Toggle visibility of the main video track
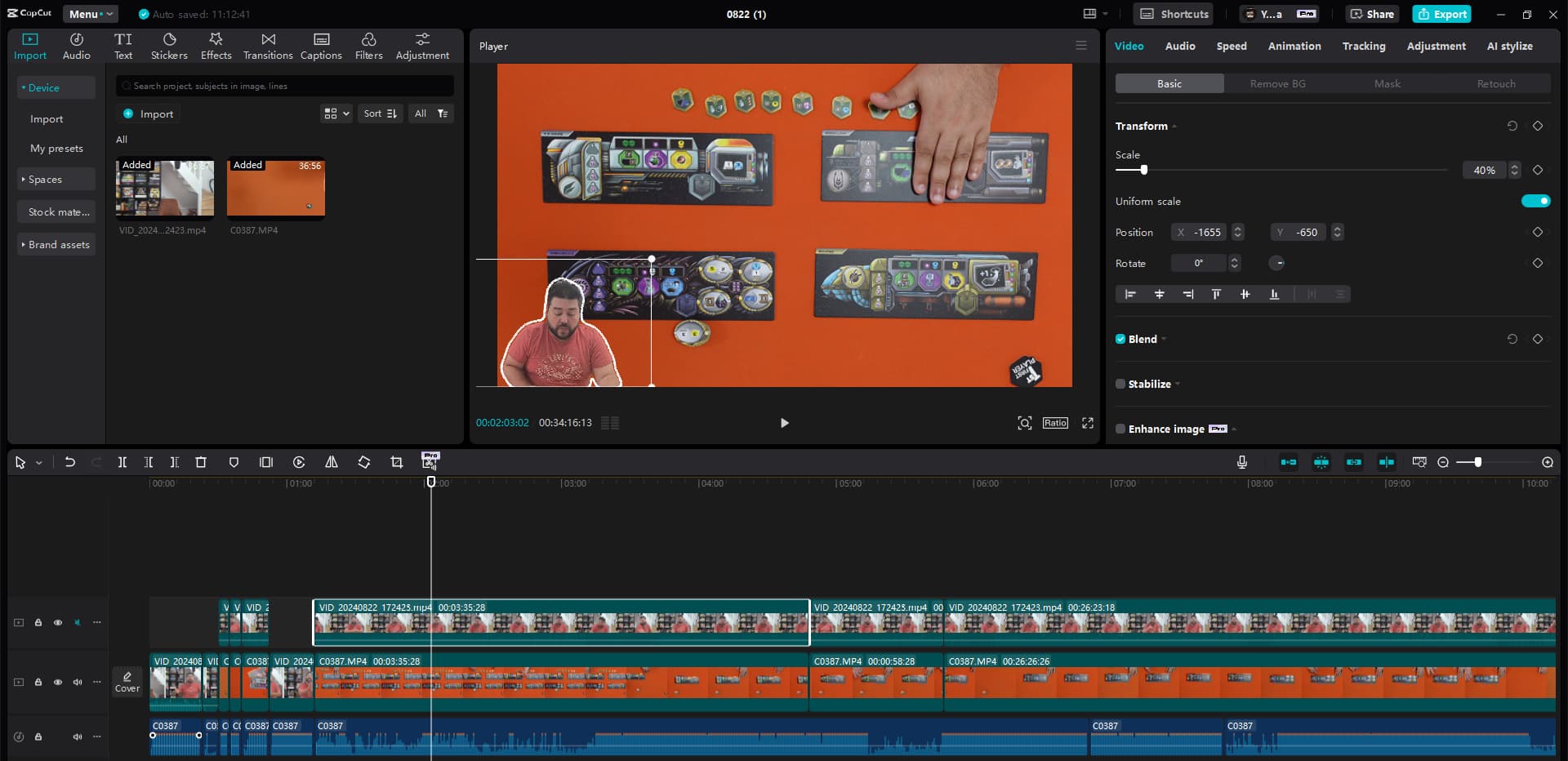The height and width of the screenshot is (761, 1568). [x=58, y=682]
